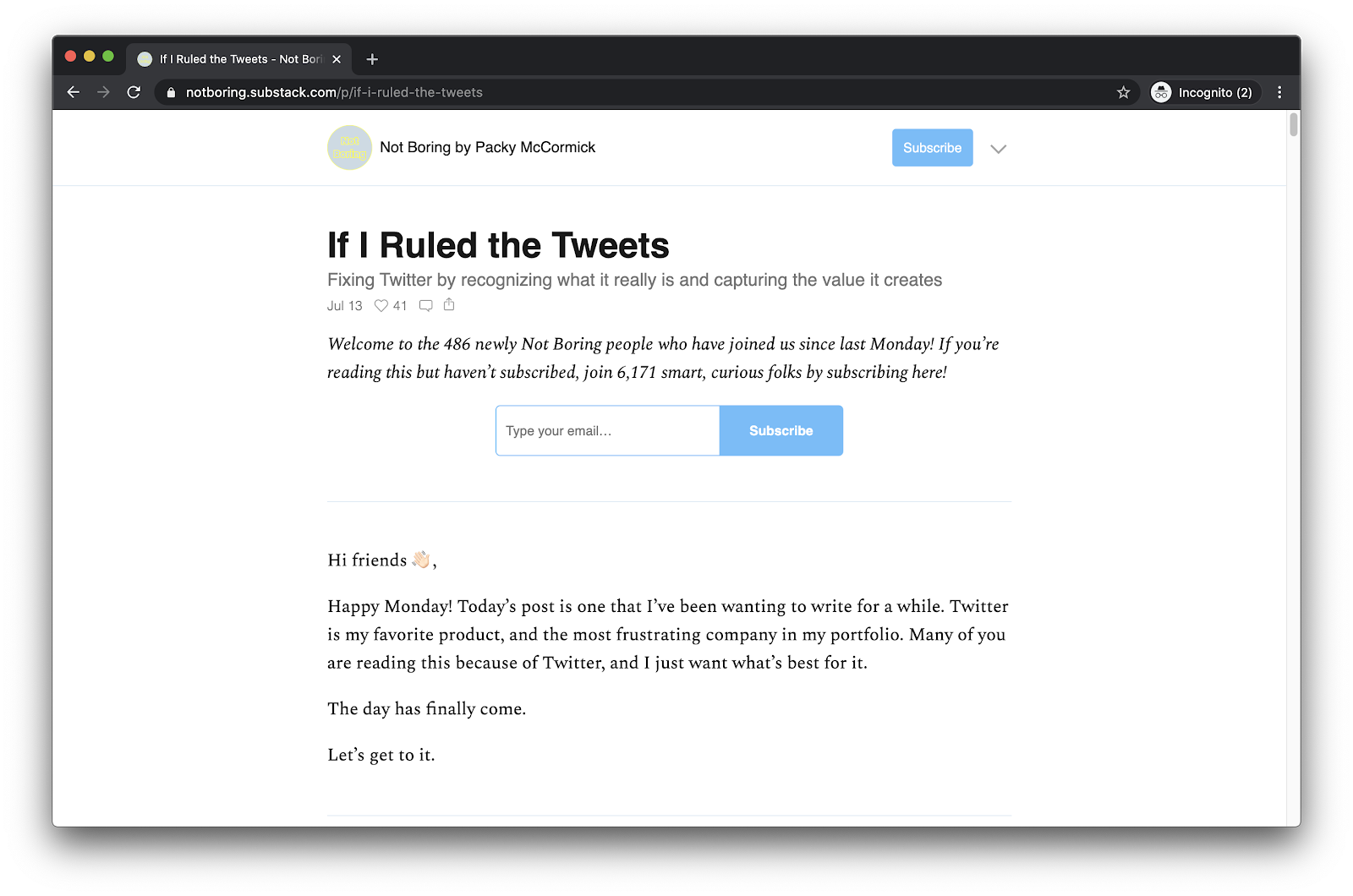Open Incognito profile indicator
Image resolution: width=1353 pixels, height=896 pixels.
pos(1206,92)
